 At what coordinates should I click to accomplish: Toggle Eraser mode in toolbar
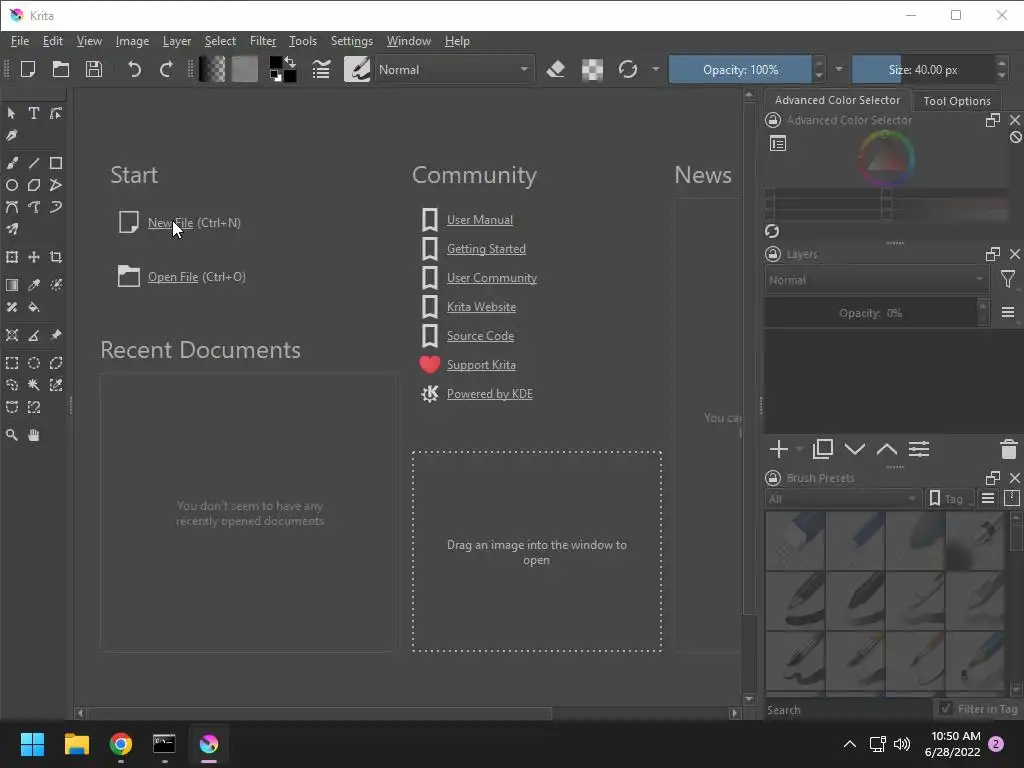click(x=556, y=69)
